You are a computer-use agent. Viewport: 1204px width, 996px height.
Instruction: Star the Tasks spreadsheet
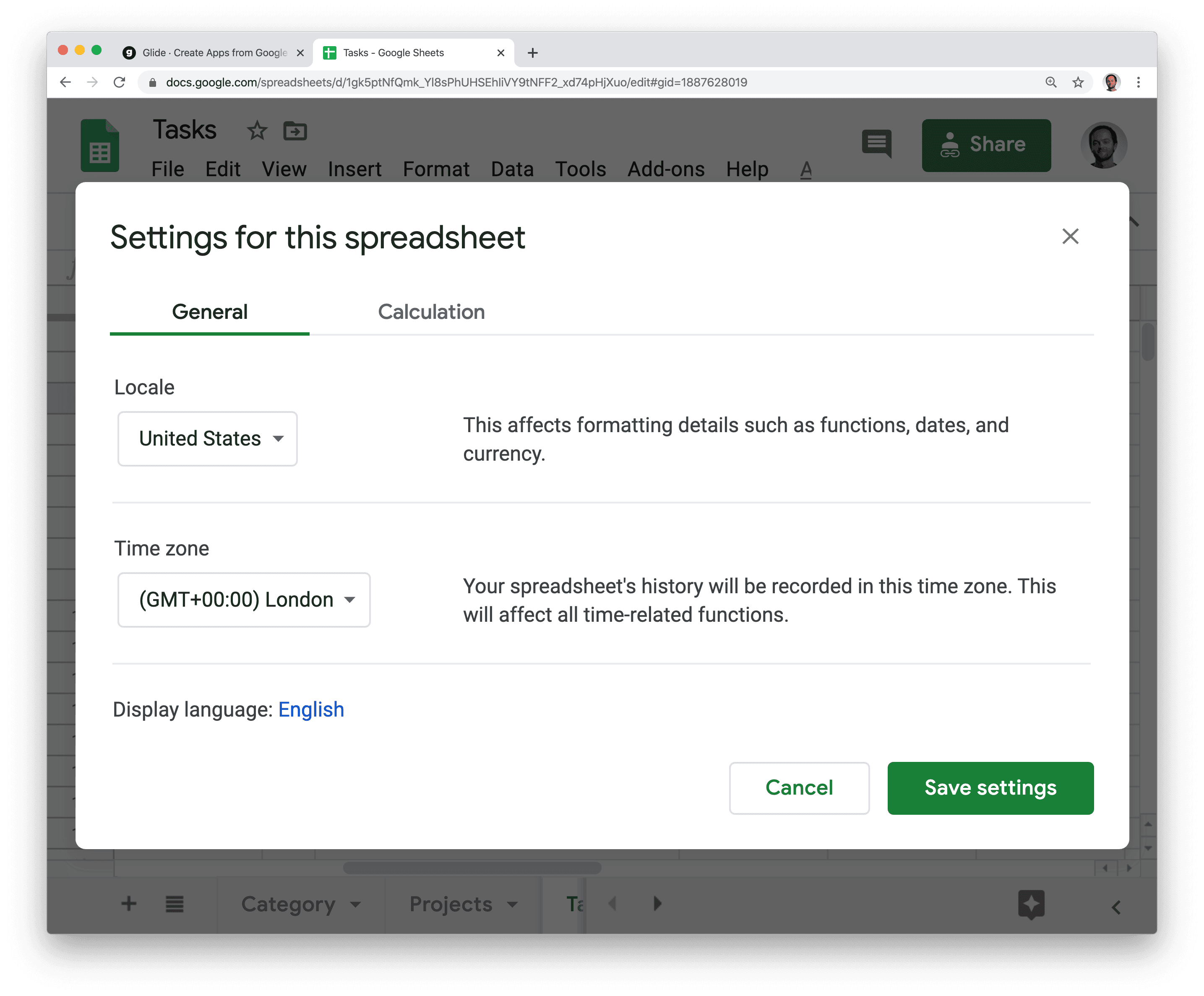257,131
